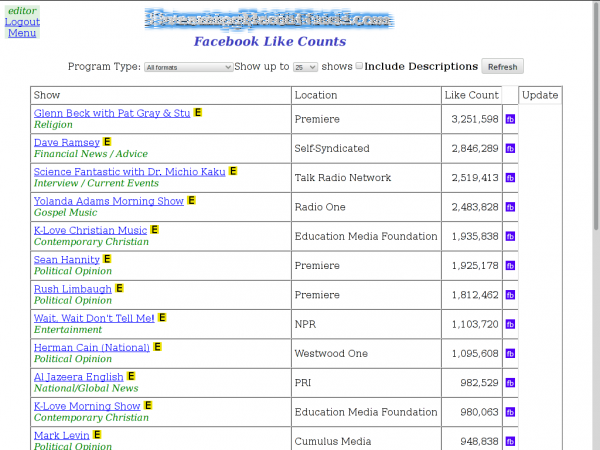The width and height of the screenshot is (600, 450).
Task: Click the Show column header
Action: pyautogui.click(x=161, y=95)
